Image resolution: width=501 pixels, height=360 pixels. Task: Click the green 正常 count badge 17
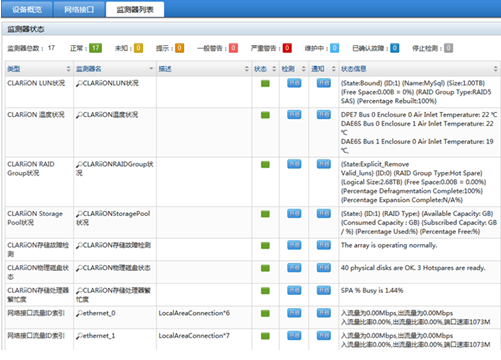pos(96,48)
